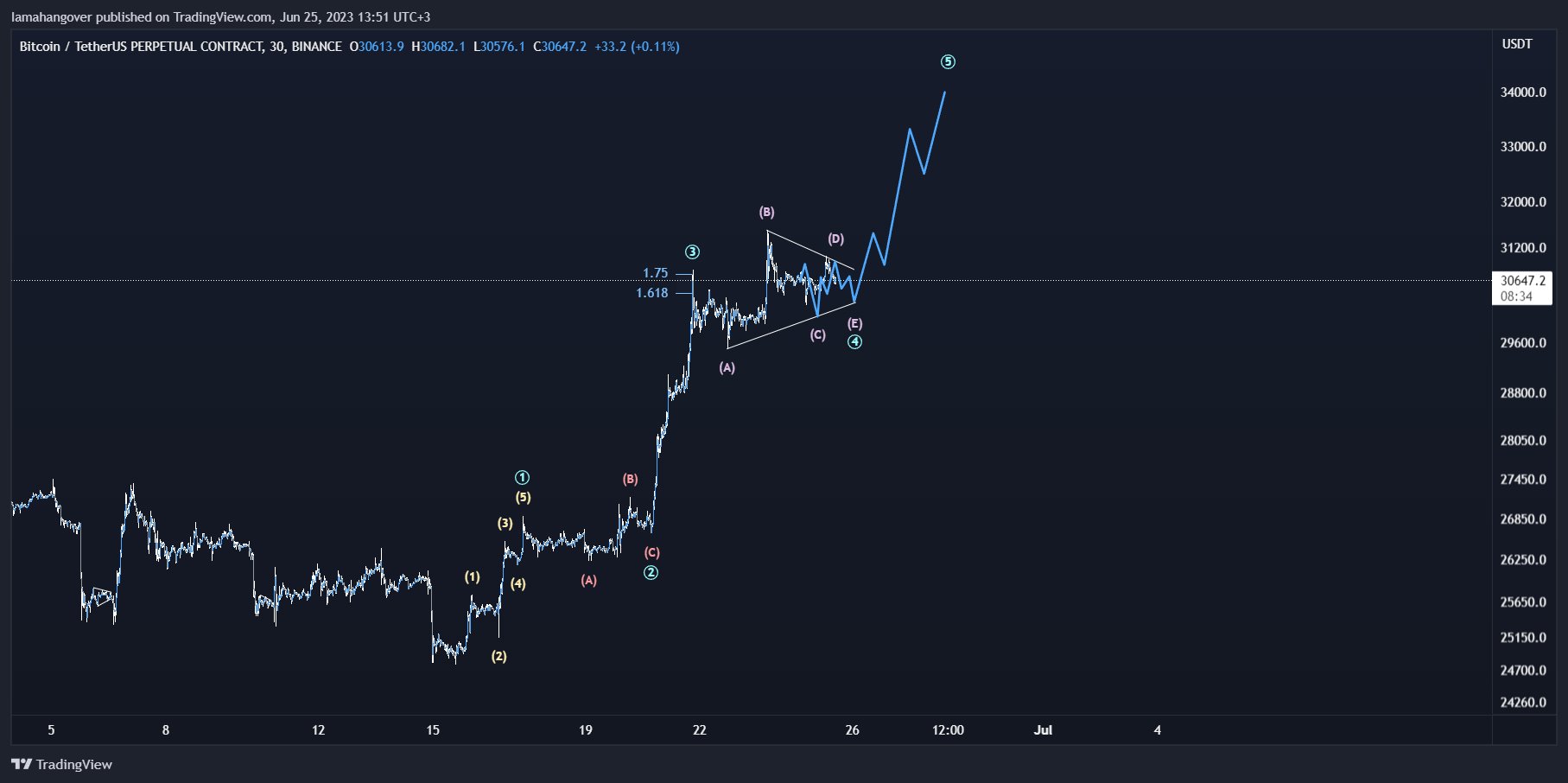Click the 24260.0 price axis label
Image resolution: width=1568 pixels, height=783 pixels.
(x=1523, y=703)
